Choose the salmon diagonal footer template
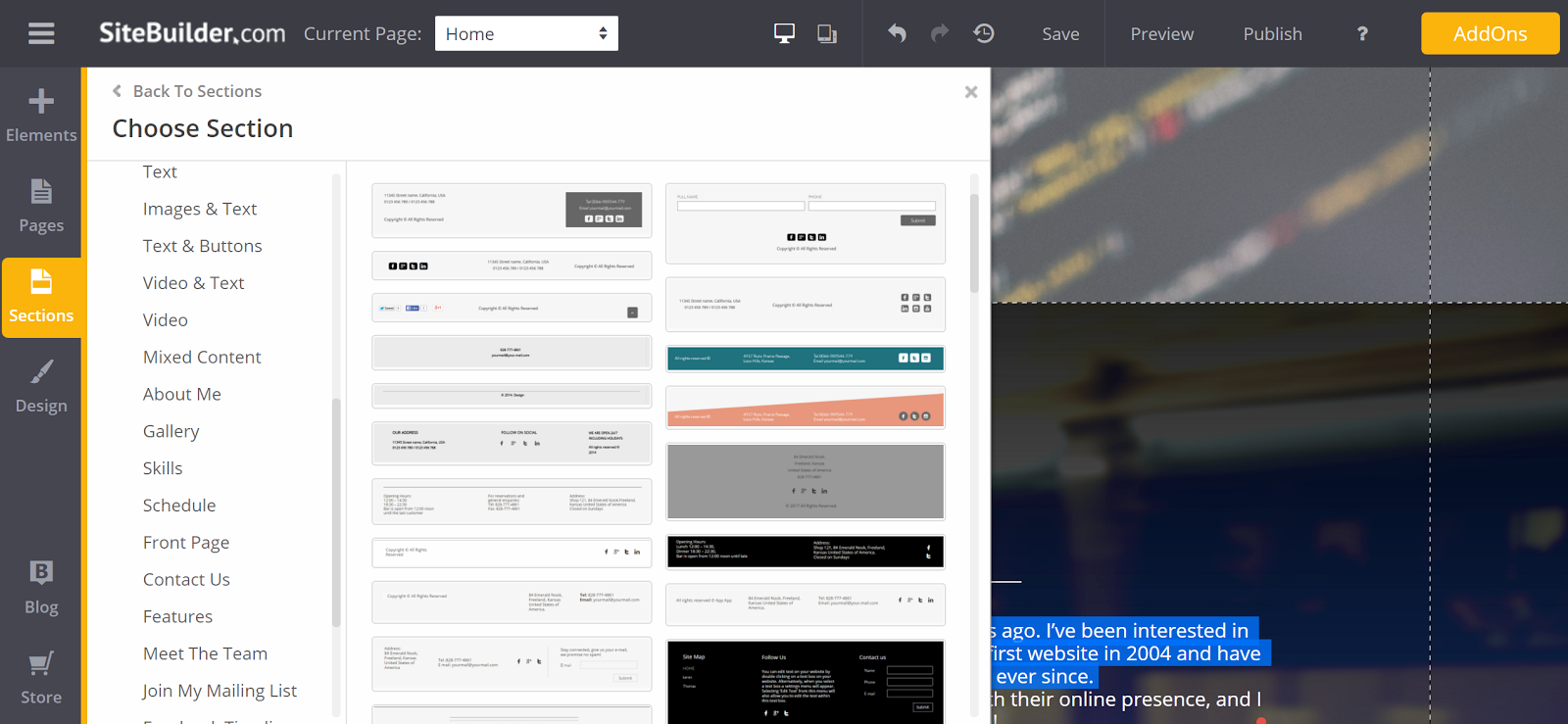The width and height of the screenshot is (1568, 724). coord(806,408)
